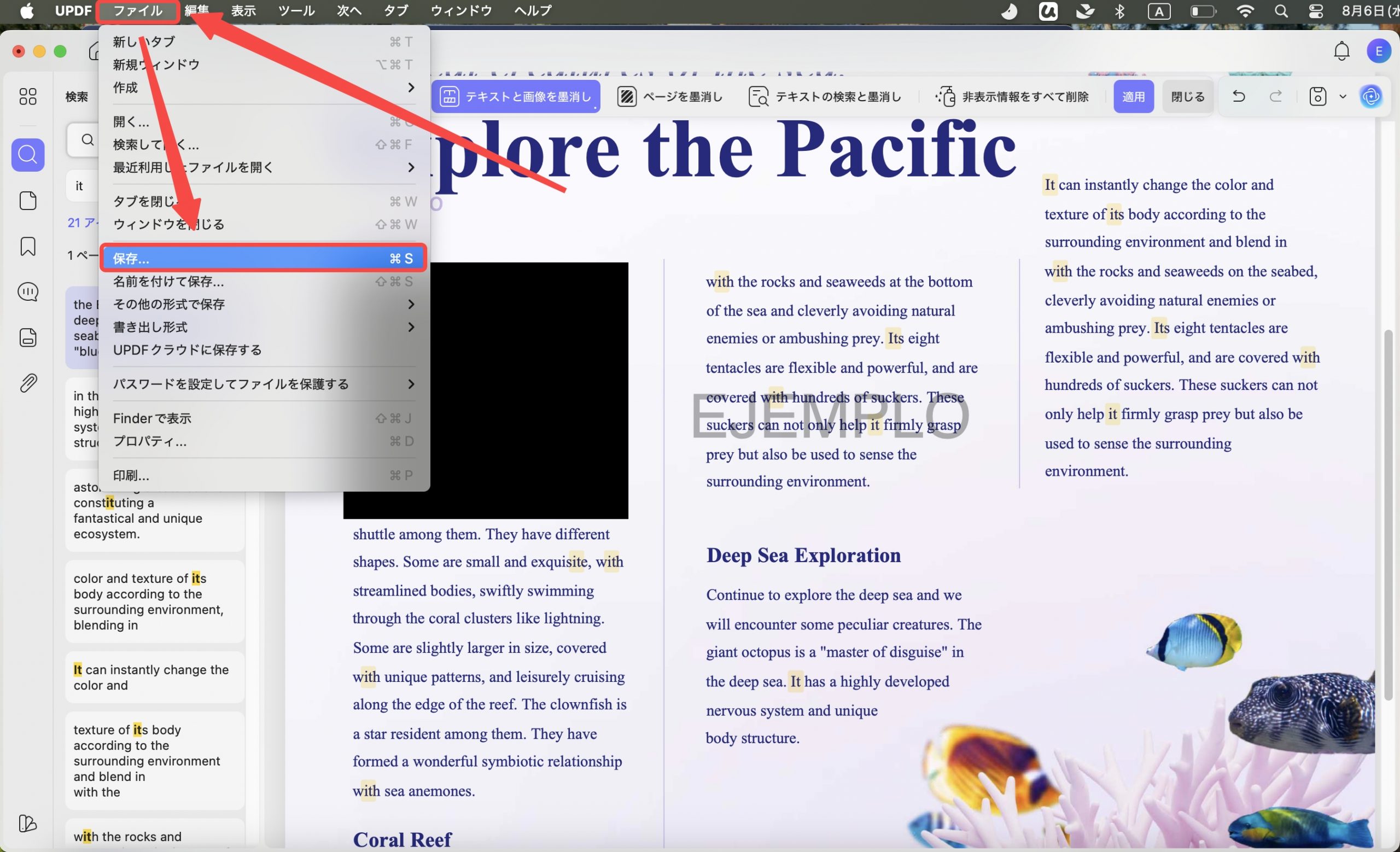Open the form/layers icon in left sidebar

[27, 337]
